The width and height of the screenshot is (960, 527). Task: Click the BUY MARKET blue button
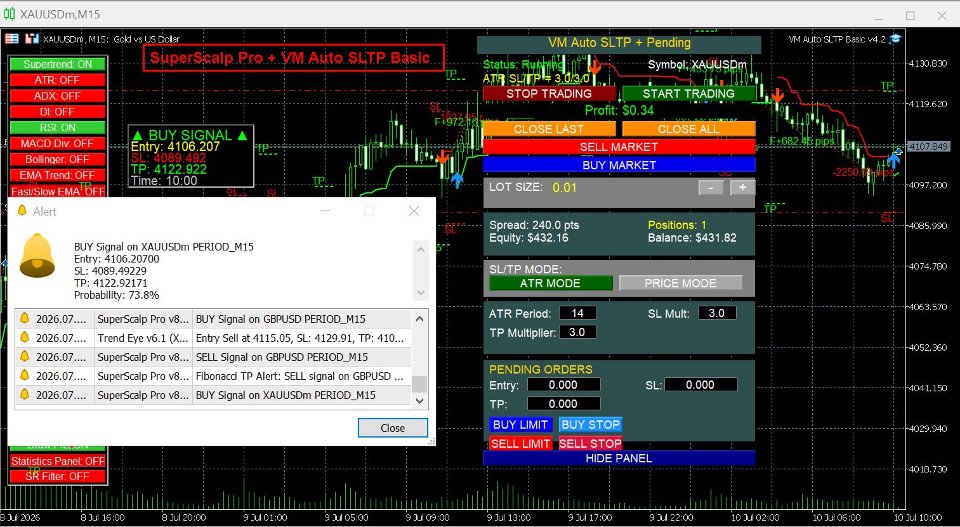pos(619,165)
